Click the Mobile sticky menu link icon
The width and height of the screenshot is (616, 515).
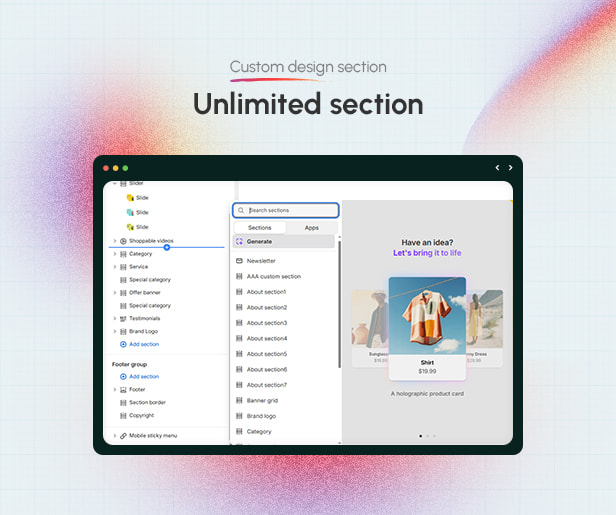click(x=123, y=436)
